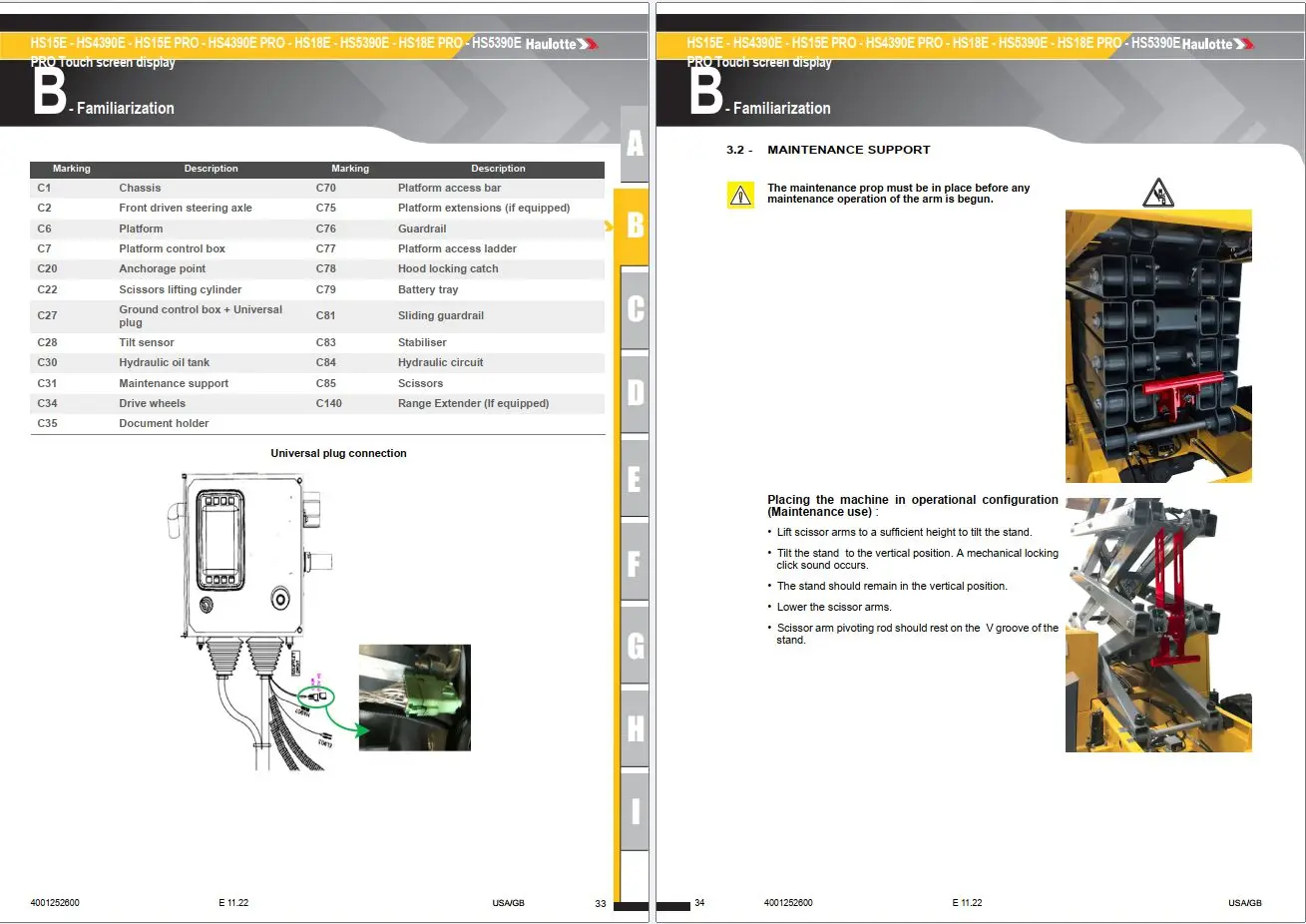
Task: Click the Maintenance Support section heading
Action: (848, 150)
